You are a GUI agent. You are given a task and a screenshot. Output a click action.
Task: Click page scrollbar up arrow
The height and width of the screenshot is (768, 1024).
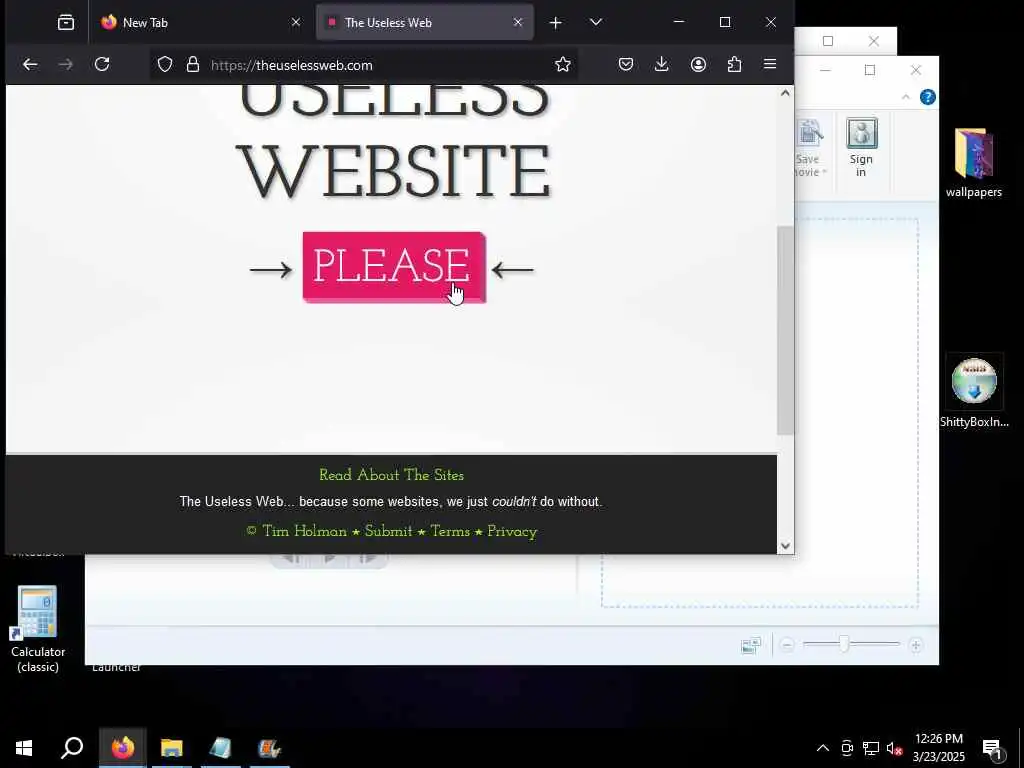785,93
